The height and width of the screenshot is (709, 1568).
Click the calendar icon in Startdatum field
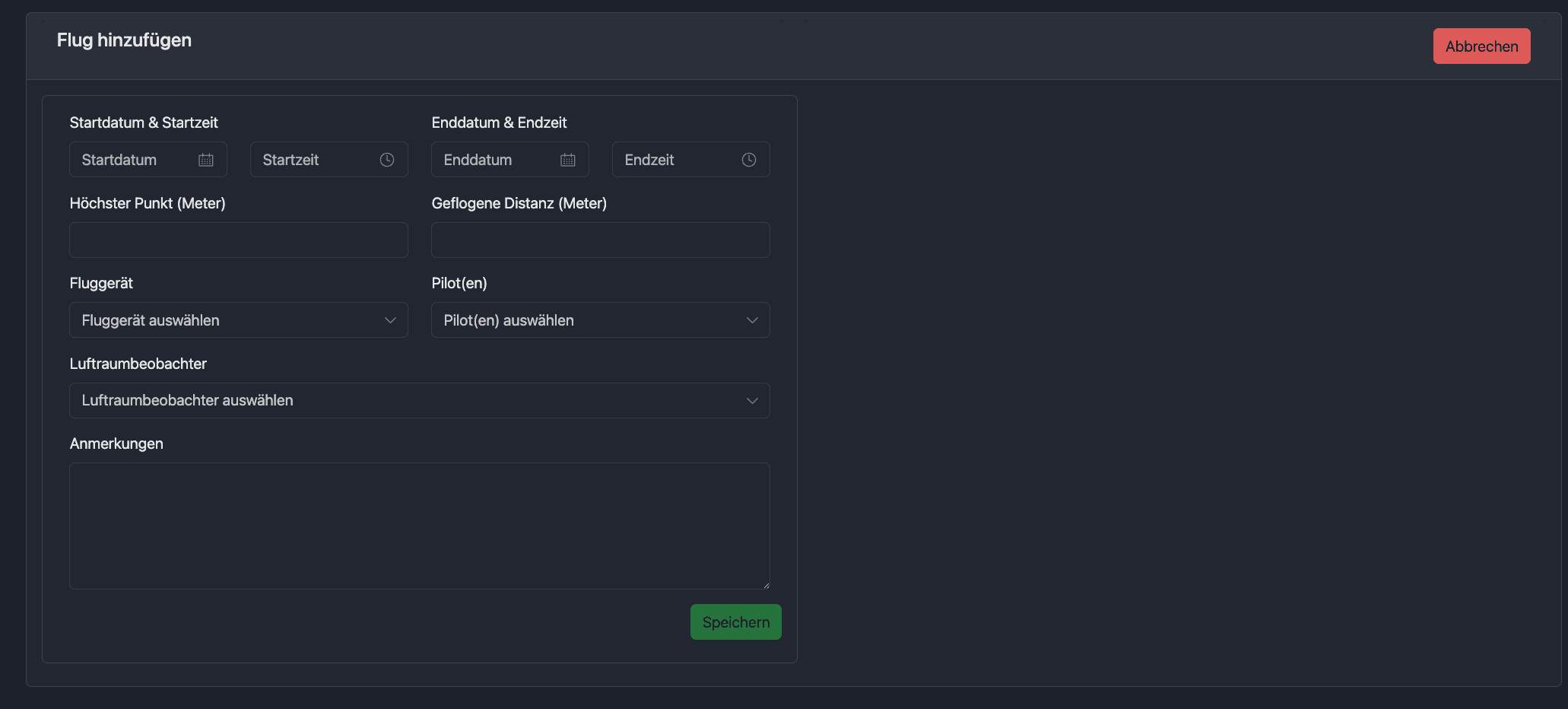pyautogui.click(x=206, y=160)
